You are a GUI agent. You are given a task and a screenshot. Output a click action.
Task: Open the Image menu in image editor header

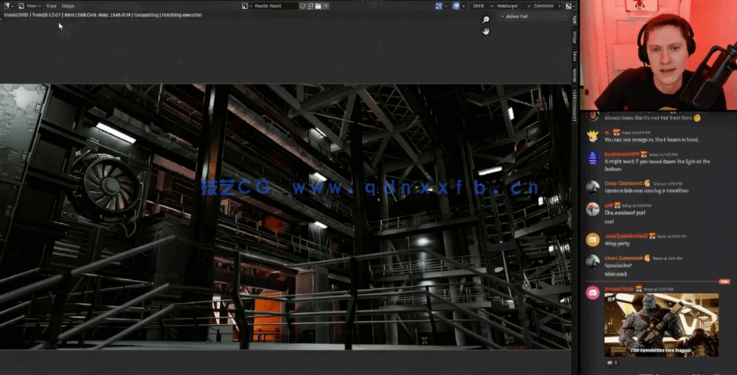tap(68, 6)
